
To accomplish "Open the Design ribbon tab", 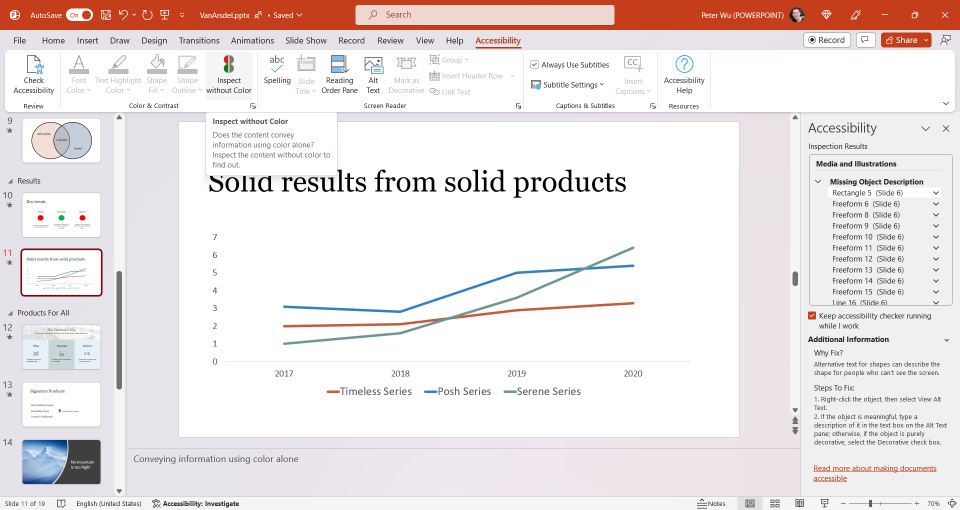I will [x=154, y=40].
